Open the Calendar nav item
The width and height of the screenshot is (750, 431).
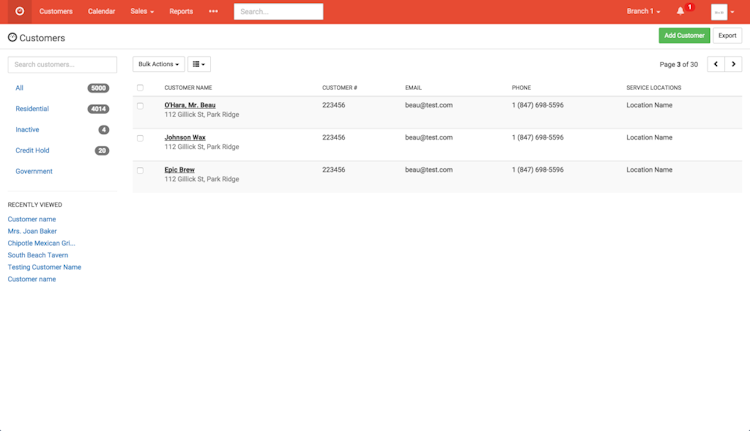pyautogui.click(x=101, y=11)
